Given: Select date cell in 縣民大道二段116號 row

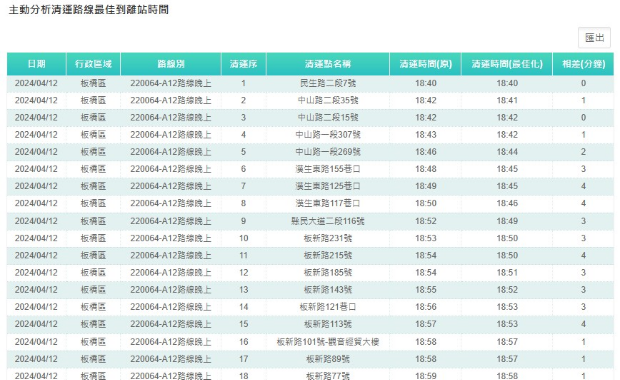Looking at the screenshot, I should tap(36, 221).
